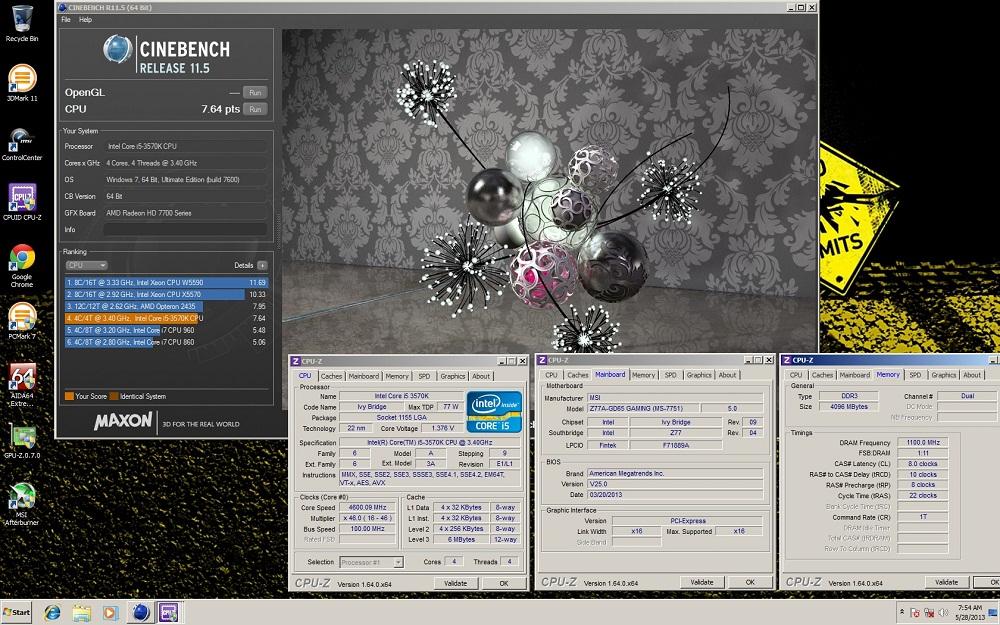Select ranking row i7 CPU 860

(x=166, y=342)
